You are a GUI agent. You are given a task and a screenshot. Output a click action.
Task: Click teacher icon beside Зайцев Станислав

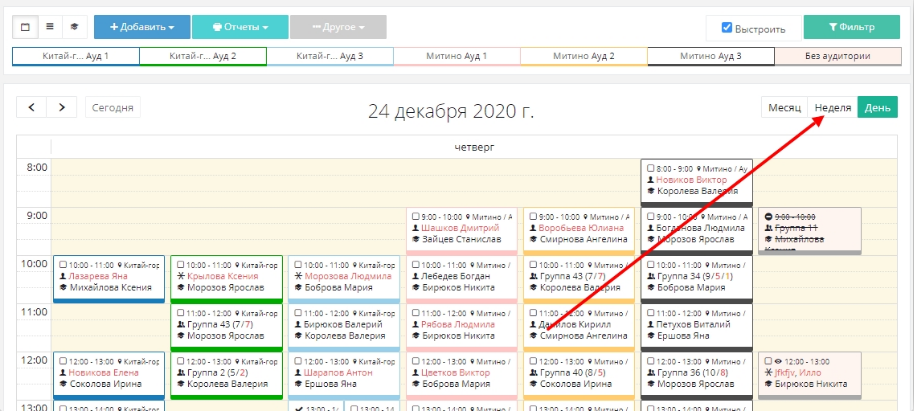(416, 239)
